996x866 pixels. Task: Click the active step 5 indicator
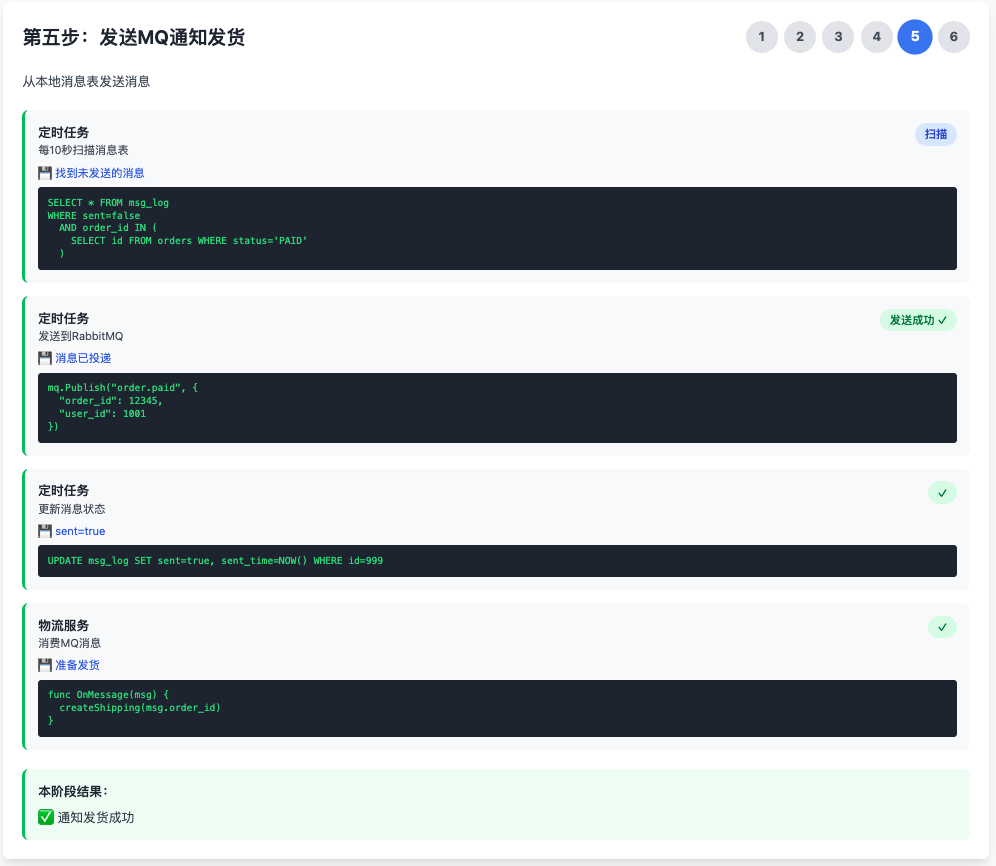(x=915, y=37)
